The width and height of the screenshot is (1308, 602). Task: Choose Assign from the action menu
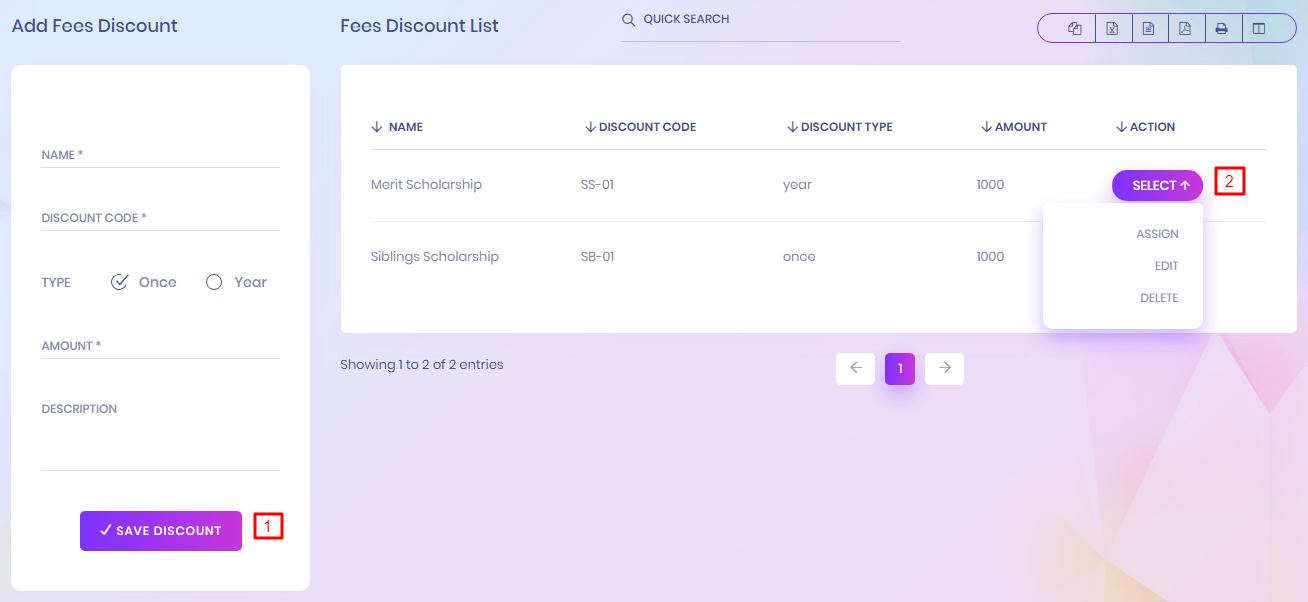1157,234
